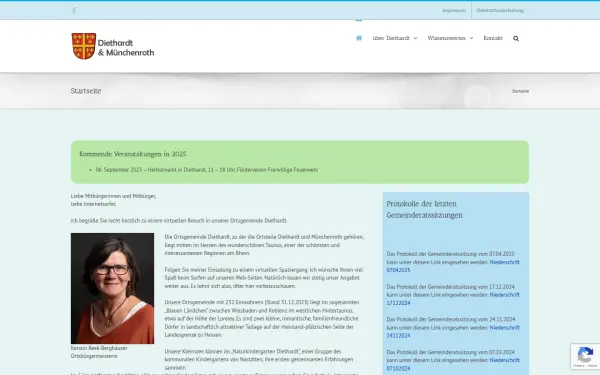
Task: Open the 'über Diethardt' menu item
Action: pyautogui.click(x=391, y=38)
